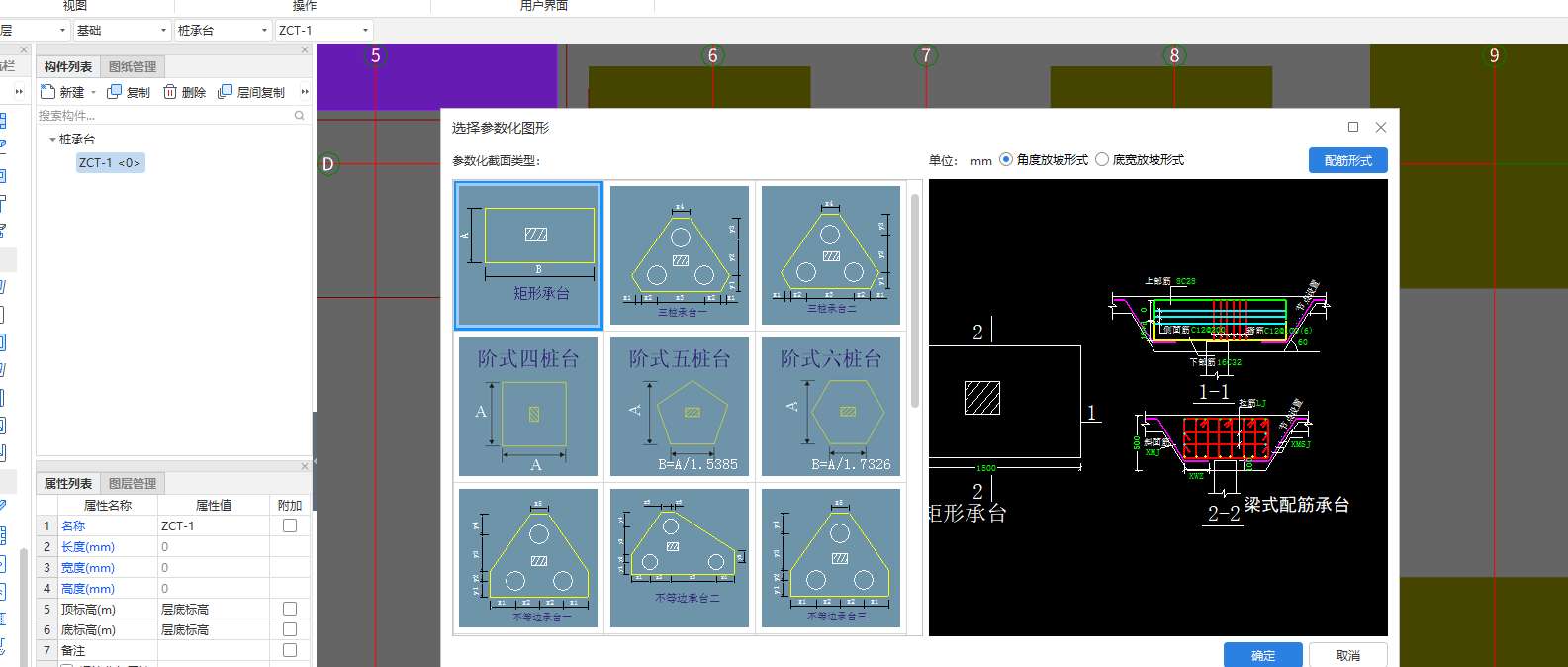Click the search magnifier in 搜索构件 box
Viewport: 1568px width, 667px height.
point(299,116)
